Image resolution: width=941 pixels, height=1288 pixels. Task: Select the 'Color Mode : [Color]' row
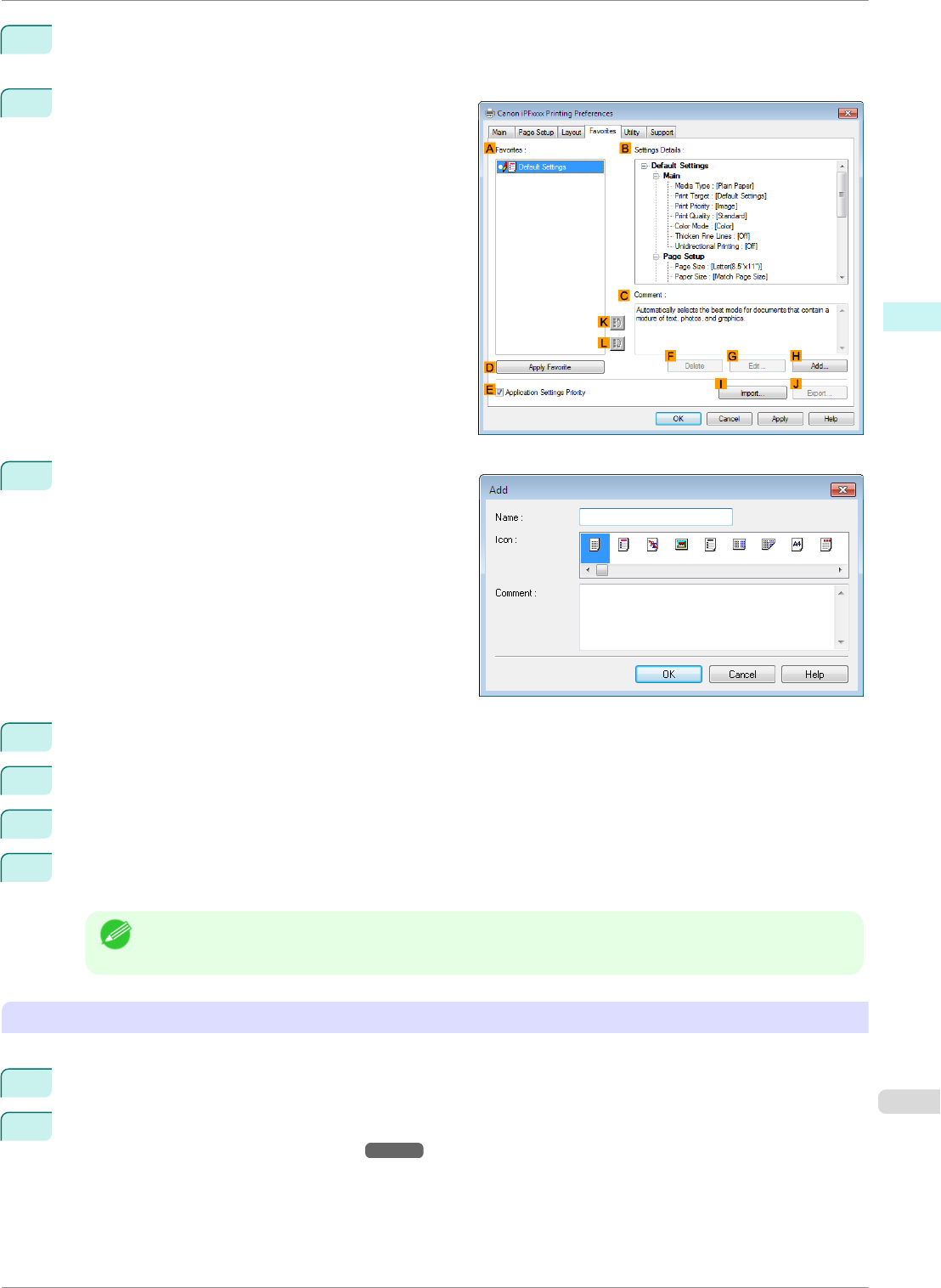pyautogui.click(x=704, y=227)
